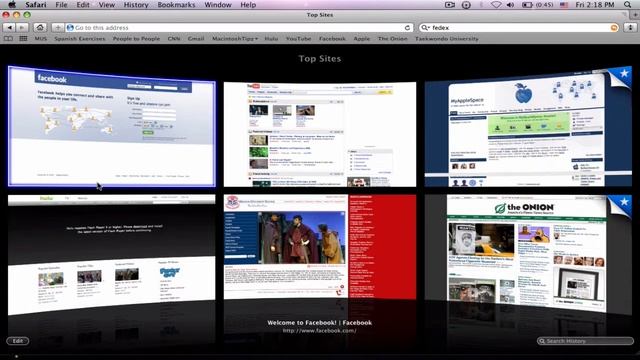640x360 pixels.
Task: Open the MyAppleSpace Top Sites thumbnail
Action: 528,127
